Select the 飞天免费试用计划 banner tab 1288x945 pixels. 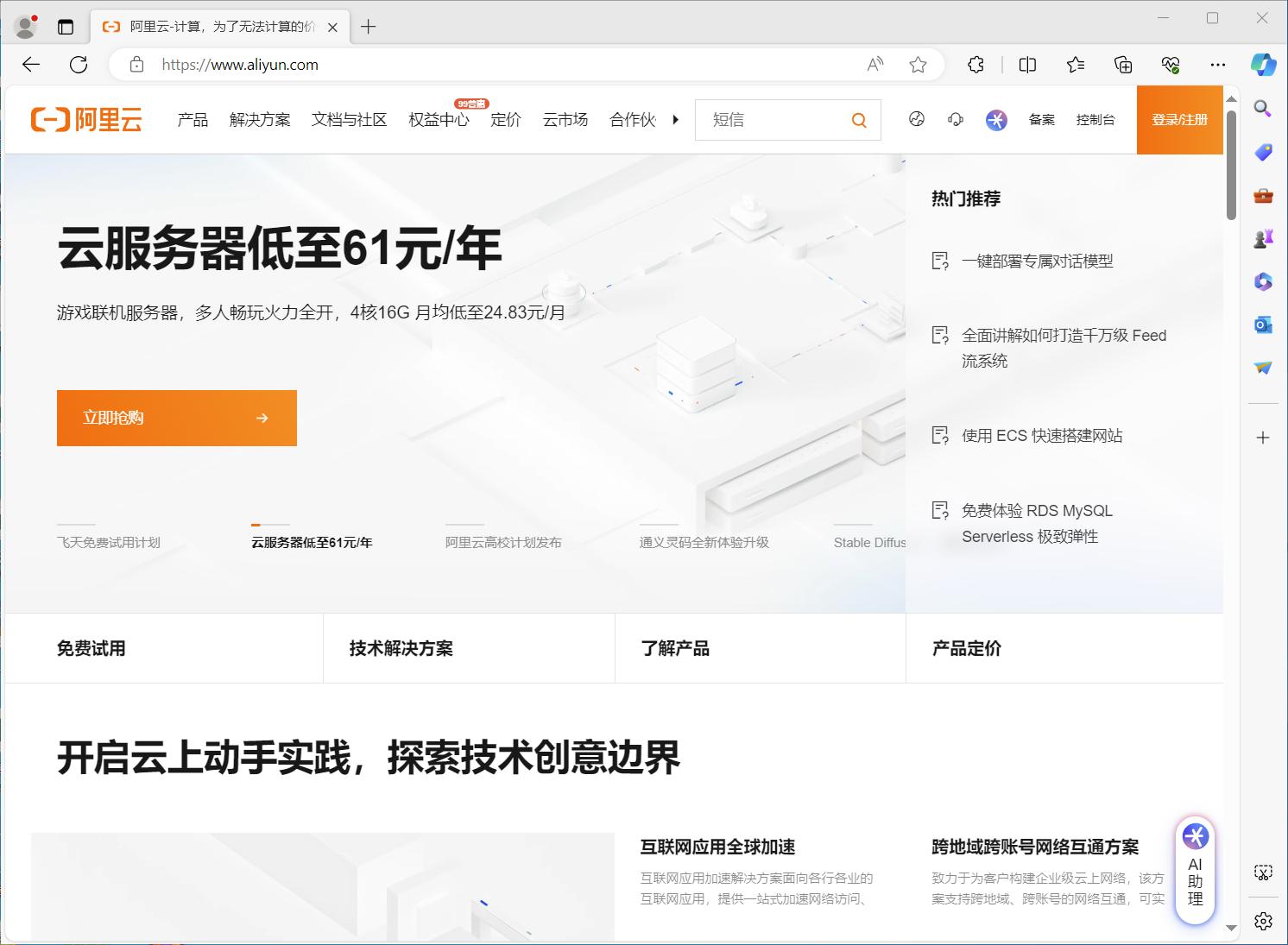point(109,542)
